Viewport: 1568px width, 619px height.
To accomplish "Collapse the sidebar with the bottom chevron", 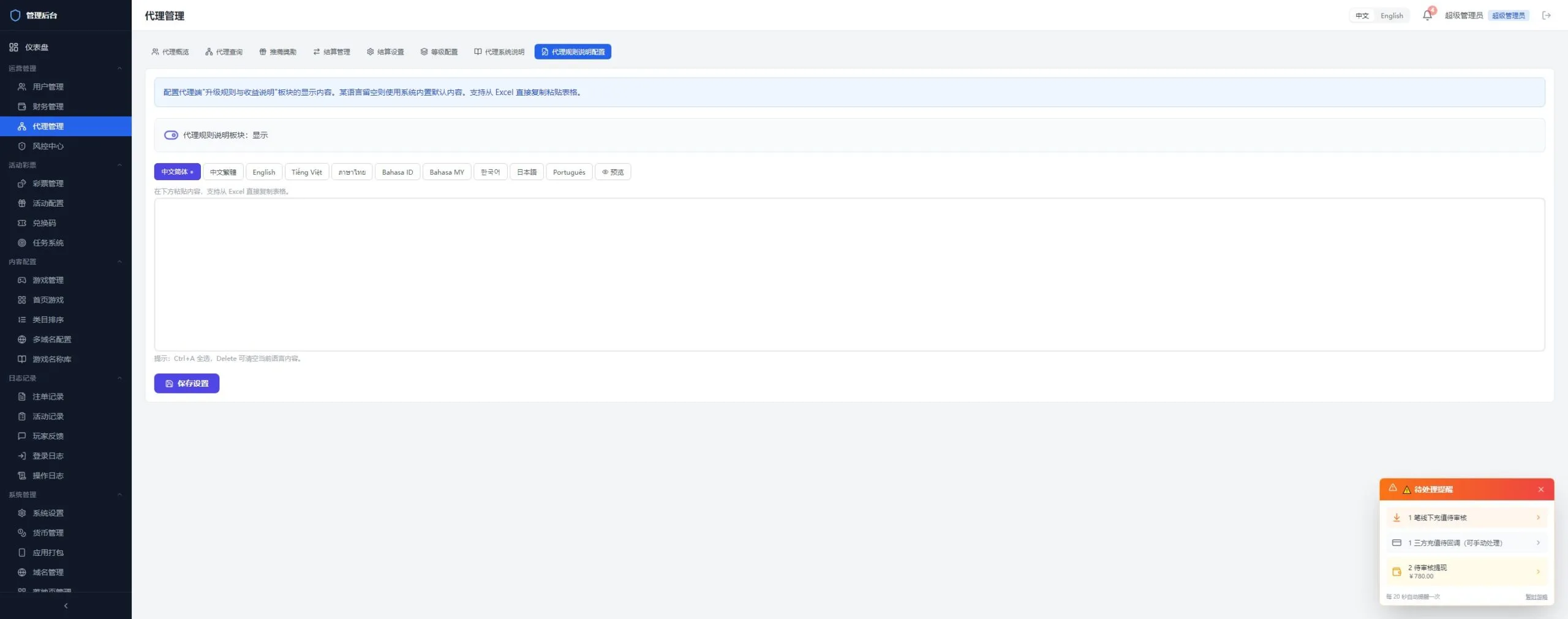I will coord(66,606).
